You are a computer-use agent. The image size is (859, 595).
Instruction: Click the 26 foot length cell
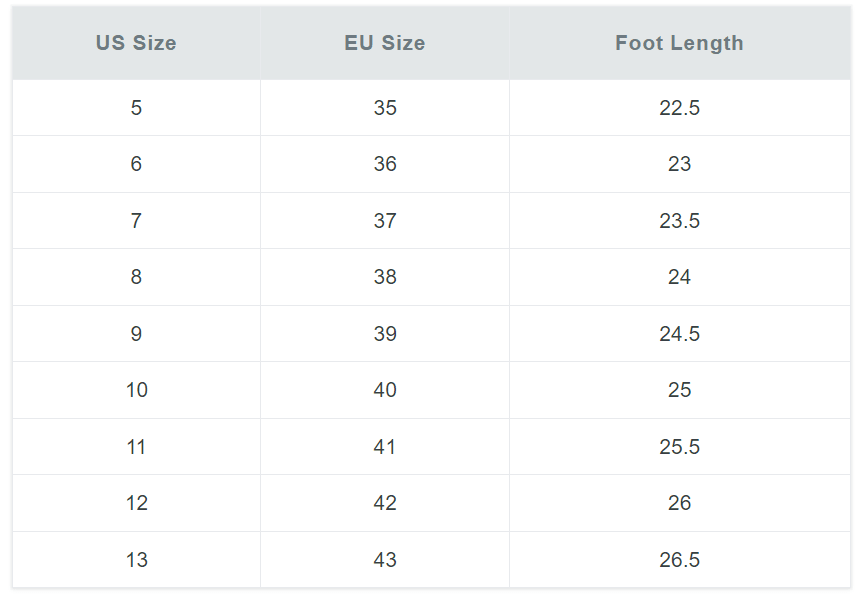[x=679, y=503]
